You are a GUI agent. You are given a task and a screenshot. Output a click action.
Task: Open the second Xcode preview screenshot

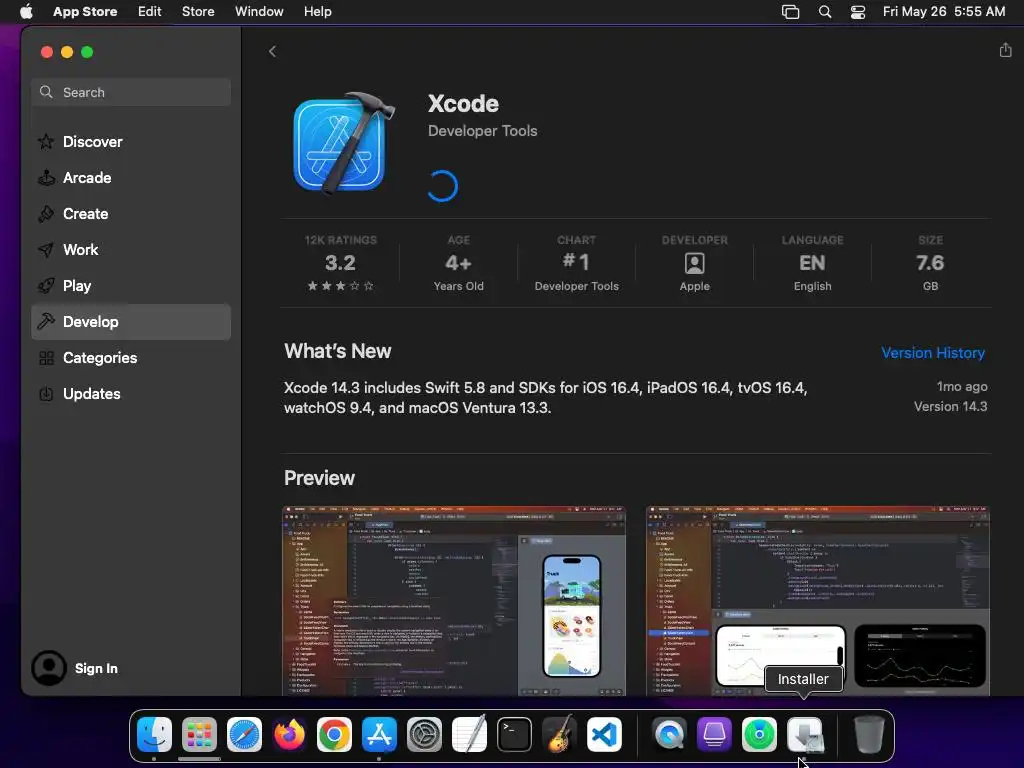[x=818, y=601]
